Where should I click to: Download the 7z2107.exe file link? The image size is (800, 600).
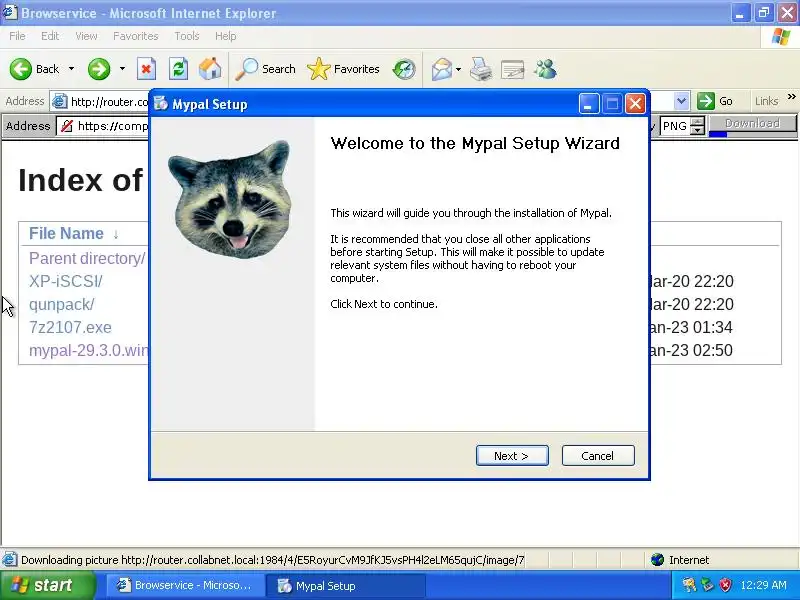coord(70,327)
